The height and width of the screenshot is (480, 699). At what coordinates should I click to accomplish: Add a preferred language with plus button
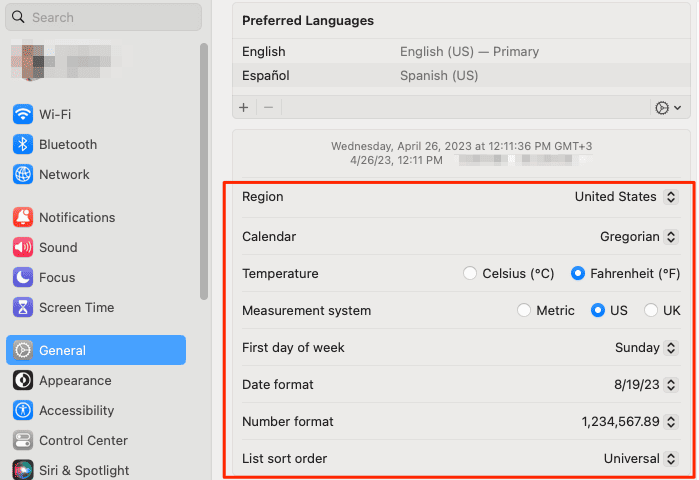point(244,107)
